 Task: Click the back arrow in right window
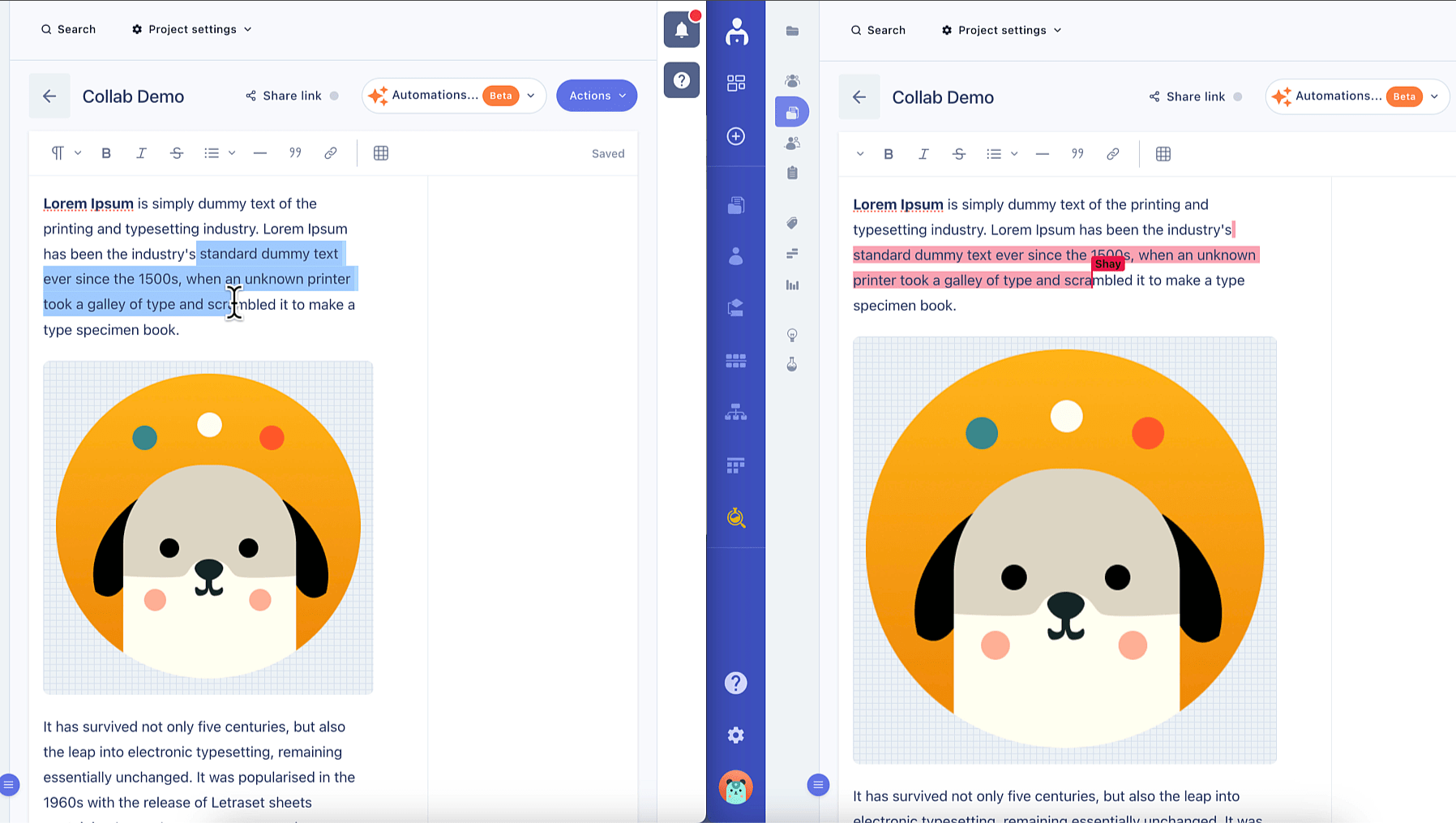click(859, 97)
